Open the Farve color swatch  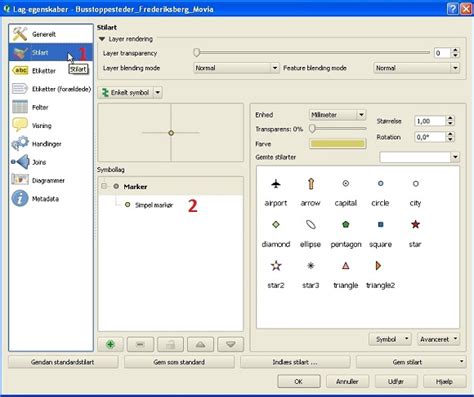click(337, 144)
